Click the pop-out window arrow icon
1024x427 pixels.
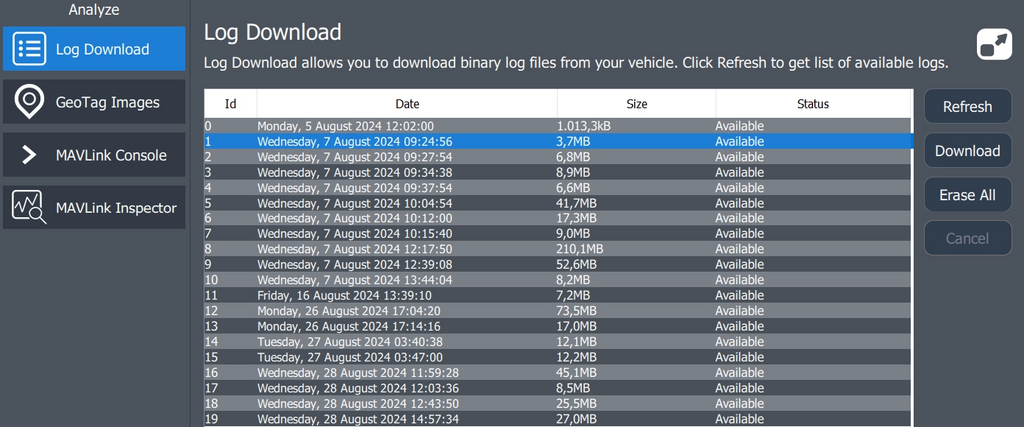(x=994, y=46)
